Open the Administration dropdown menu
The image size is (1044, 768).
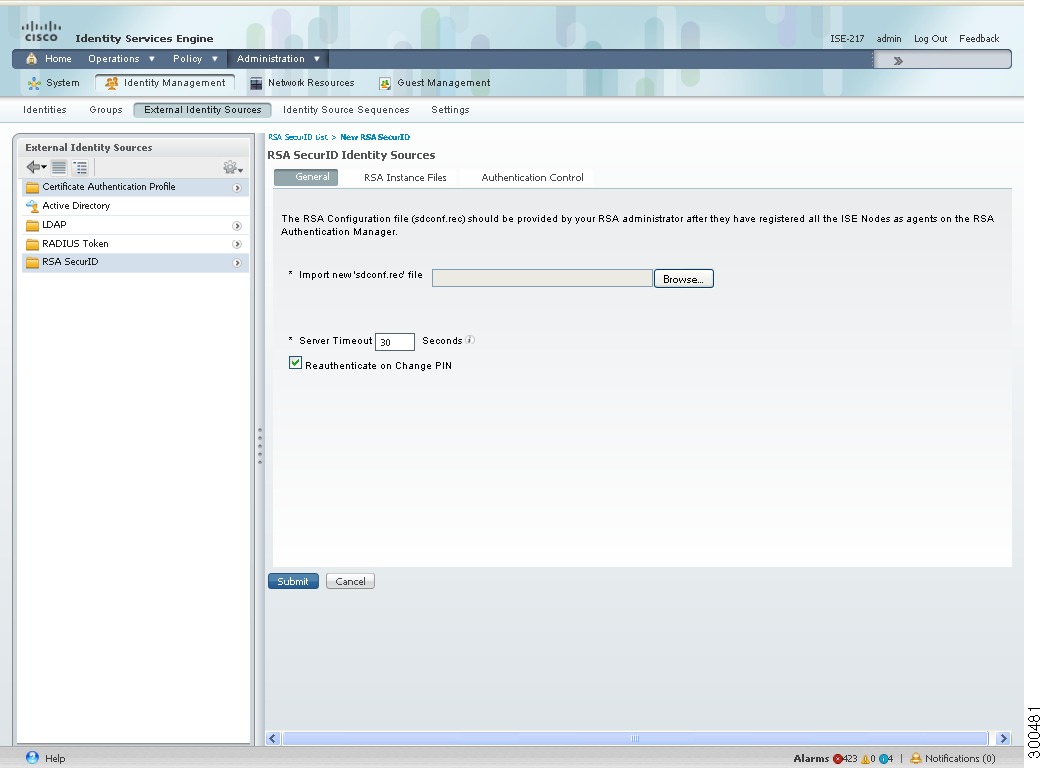pyautogui.click(x=278, y=59)
